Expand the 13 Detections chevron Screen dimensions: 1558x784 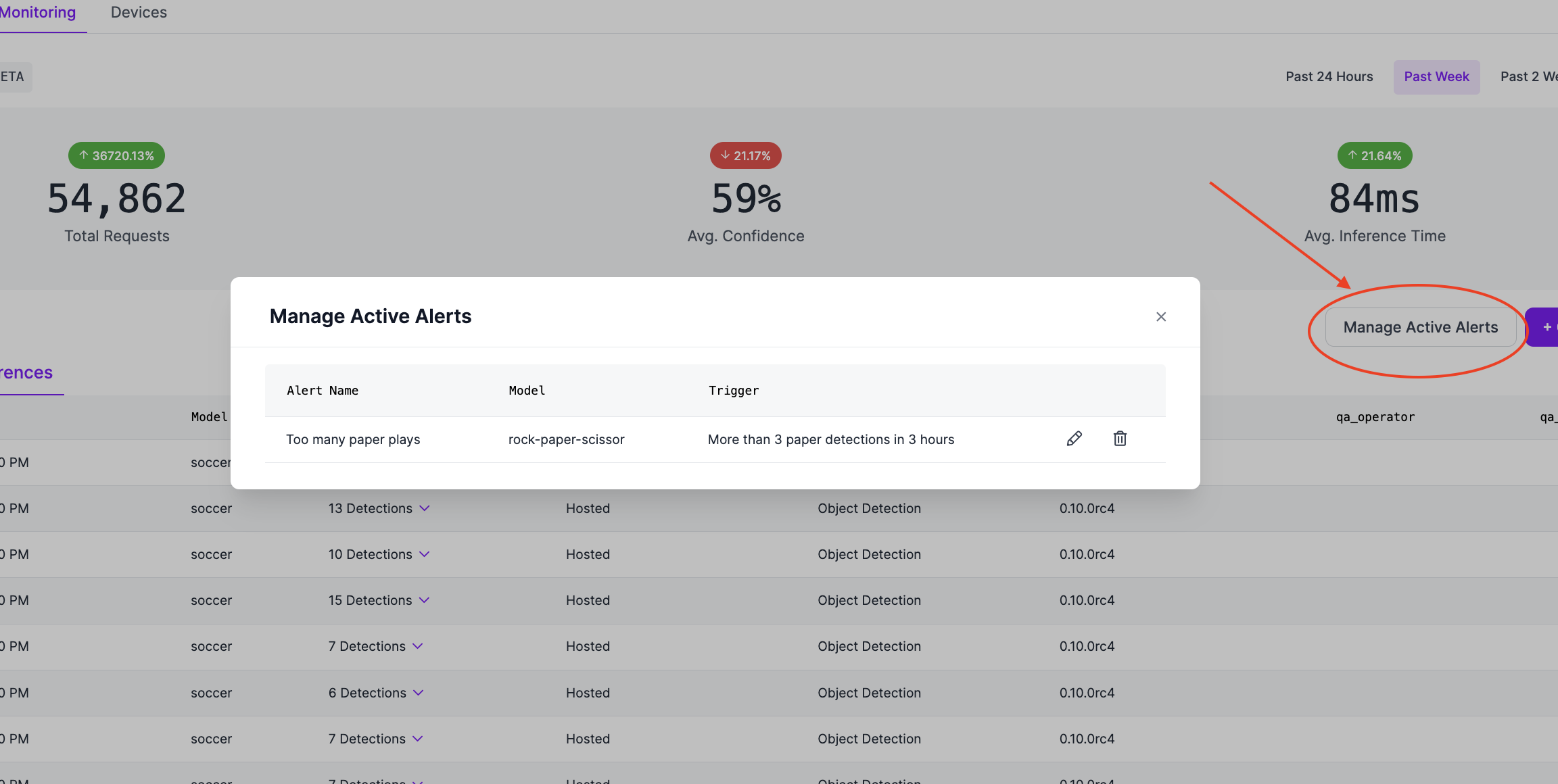pos(425,508)
